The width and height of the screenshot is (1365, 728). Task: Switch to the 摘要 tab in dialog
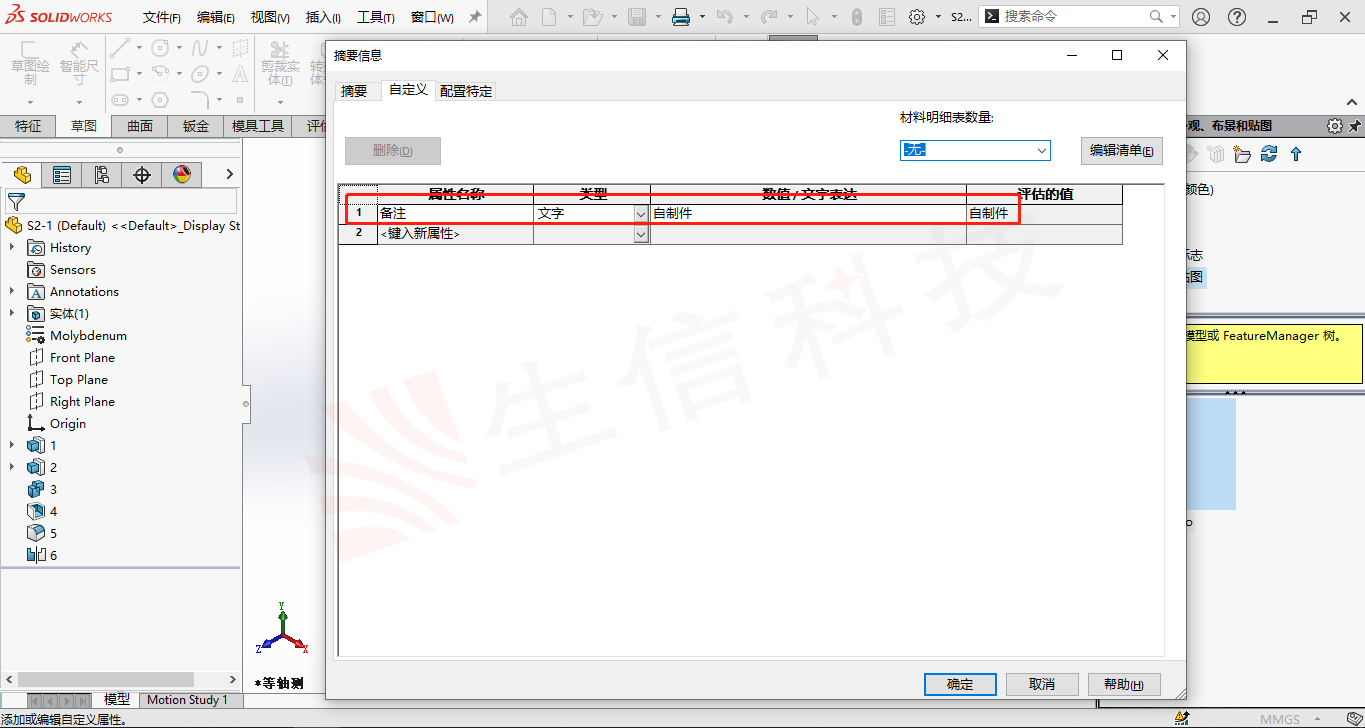pos(354,91)
